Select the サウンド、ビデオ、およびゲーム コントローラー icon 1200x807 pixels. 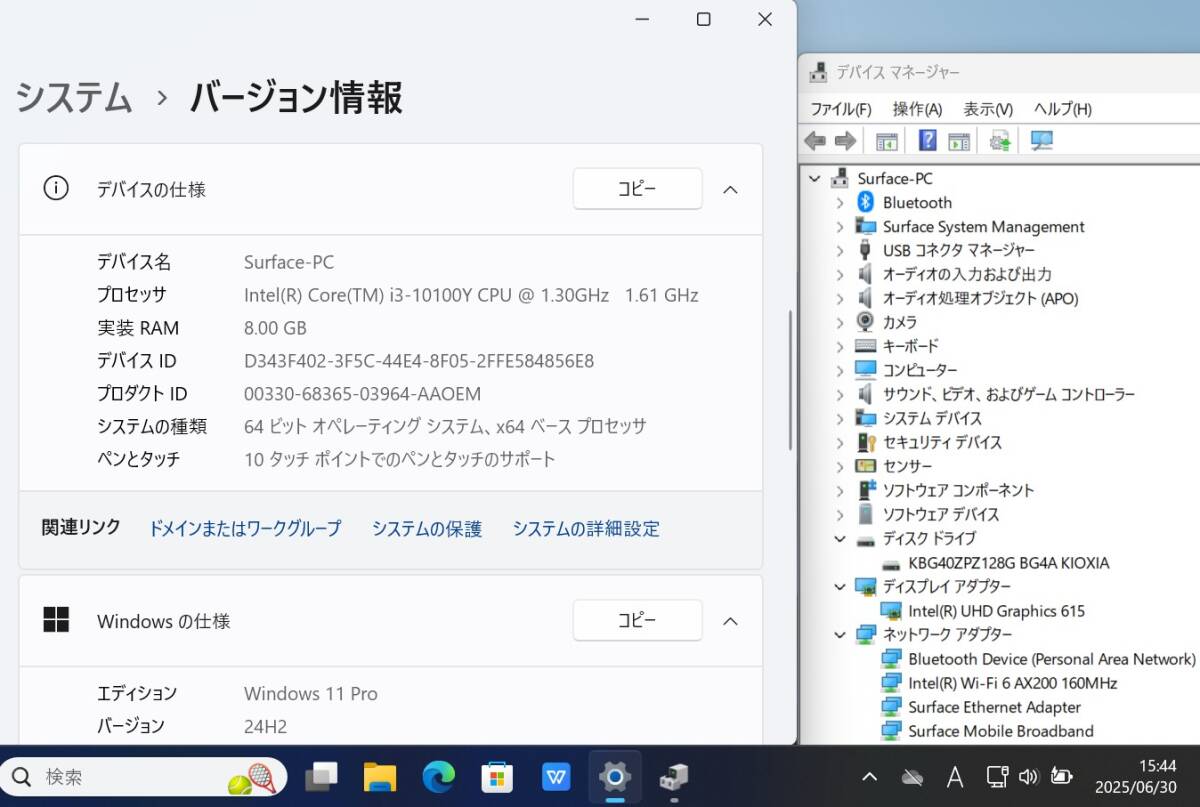pos(866,395)
